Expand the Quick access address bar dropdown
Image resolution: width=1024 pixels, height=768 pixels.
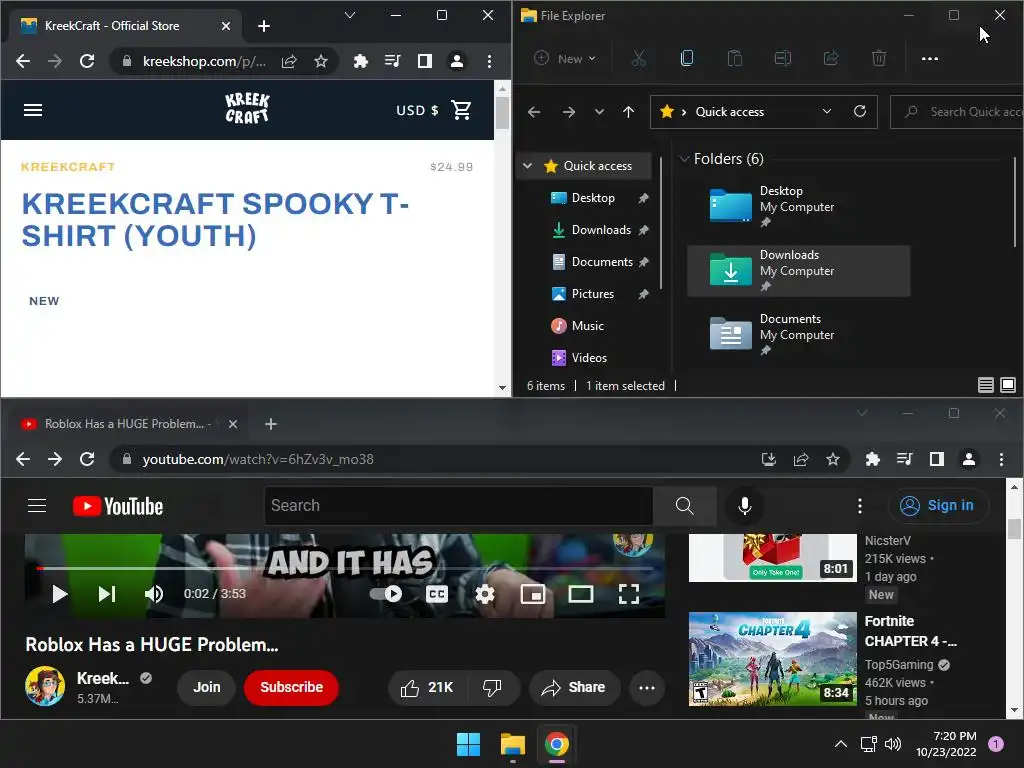(827, 112)
